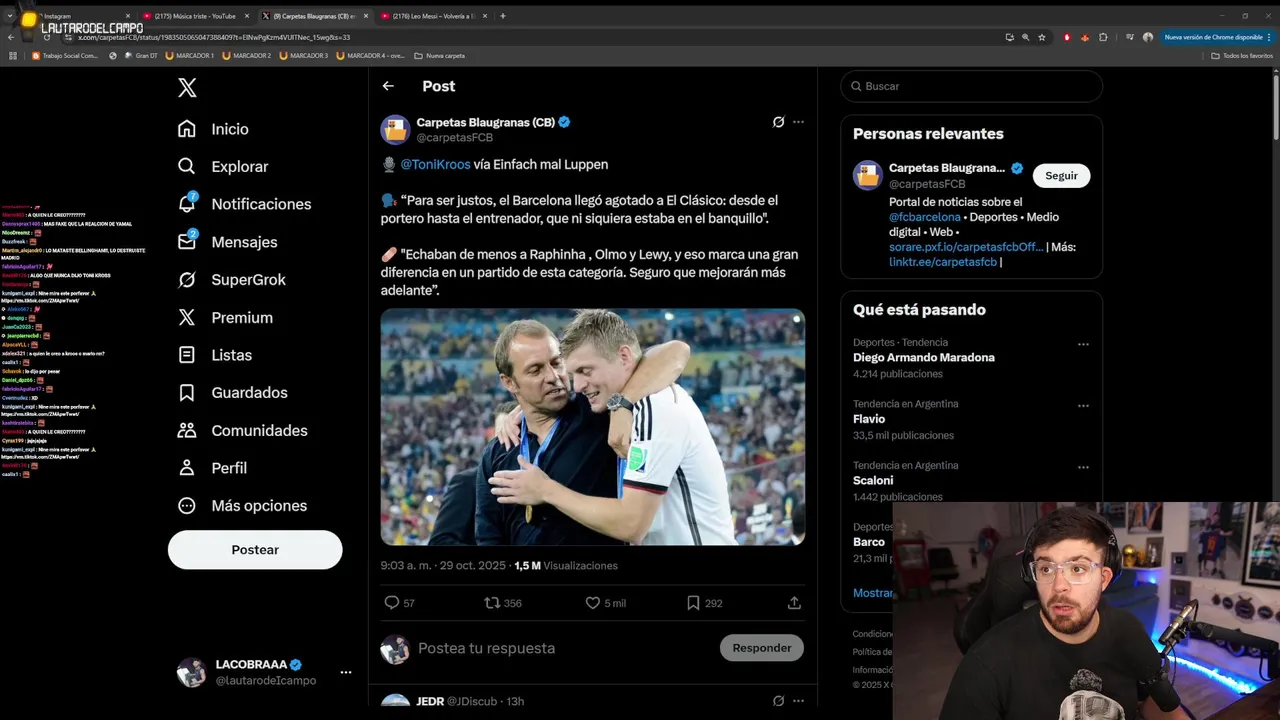Open options for Scaloni trend
Screen dimensions: 1280x720
[x=1083, y=467]
